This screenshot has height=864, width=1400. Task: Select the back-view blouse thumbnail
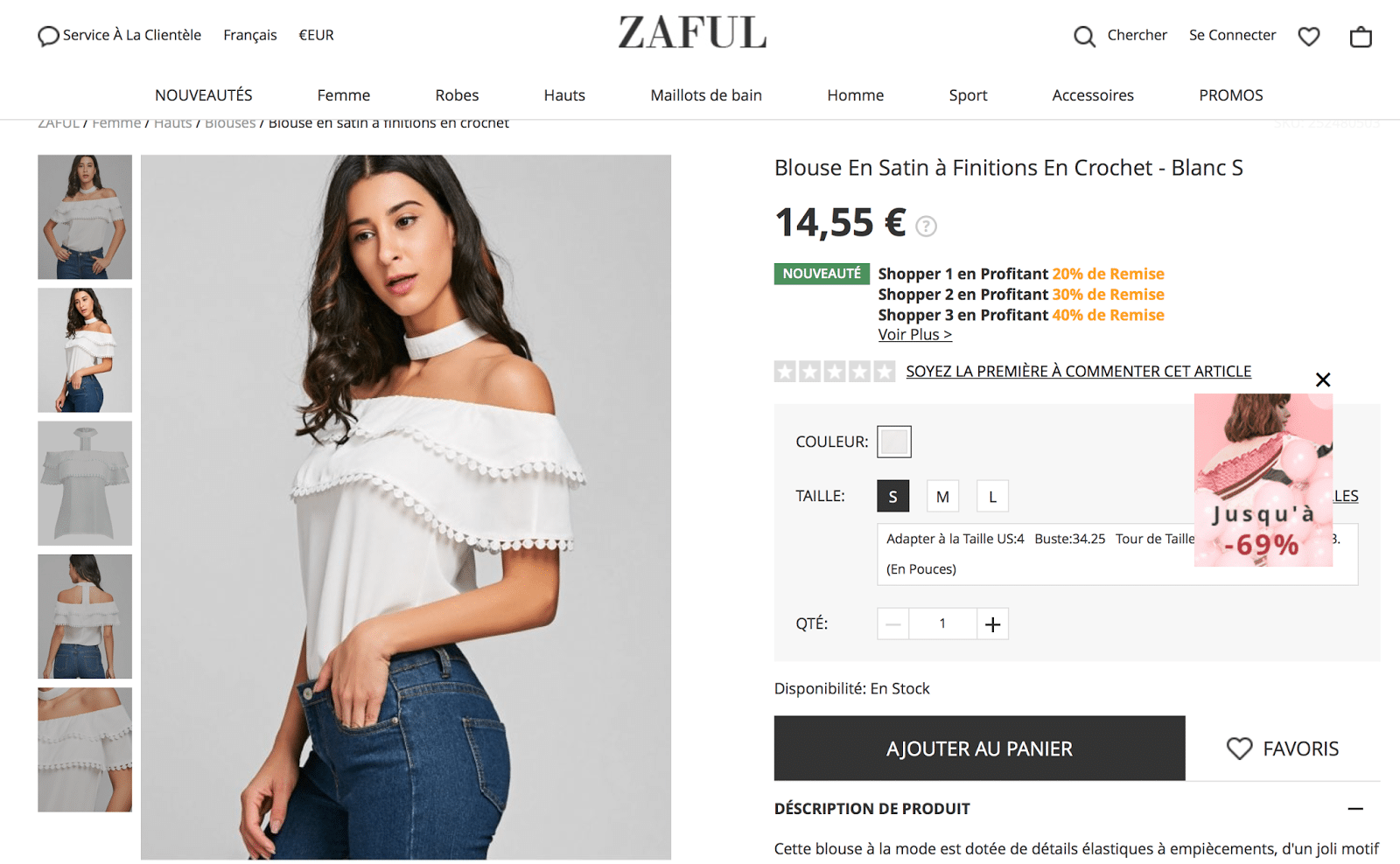click(x=85, y=617)
